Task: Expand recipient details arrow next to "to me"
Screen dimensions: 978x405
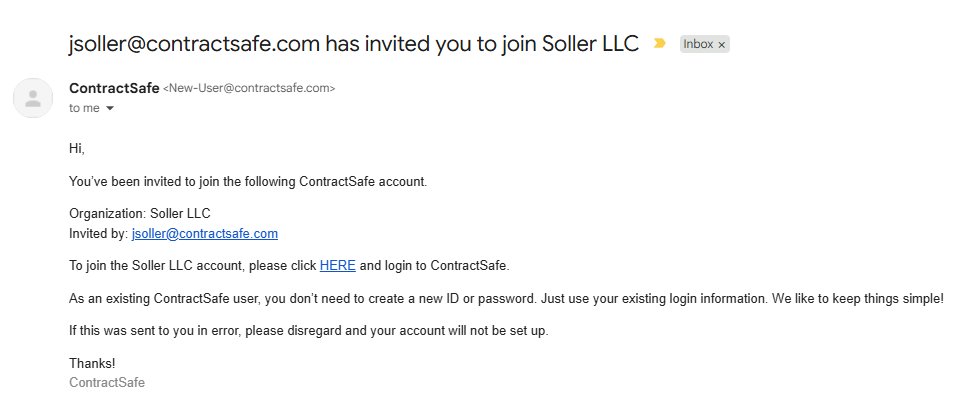Action: pyautogui.click(x=110, y=108)
